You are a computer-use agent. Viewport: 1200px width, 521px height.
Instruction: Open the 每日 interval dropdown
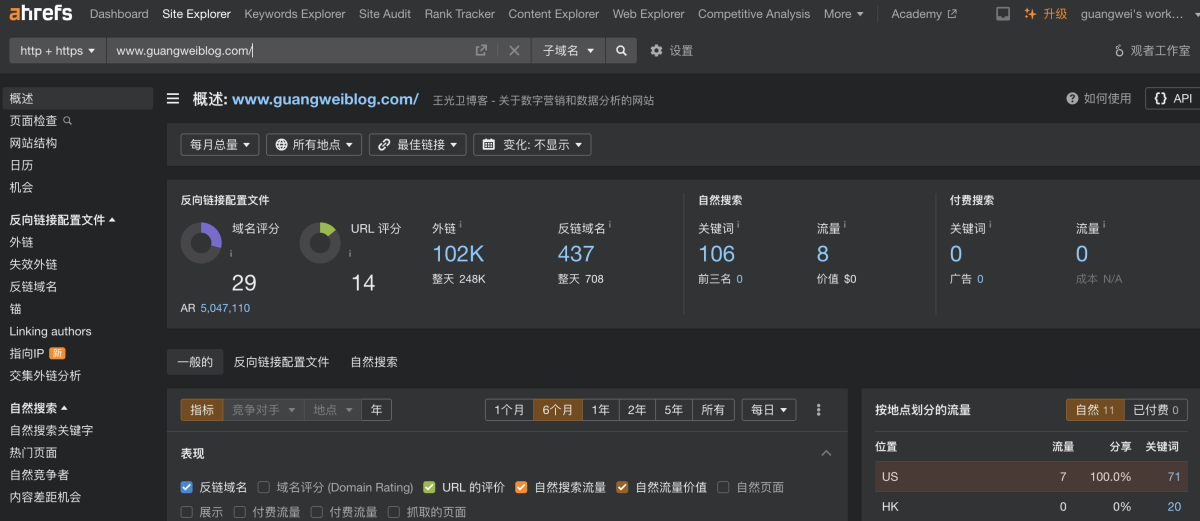click(x=769, y=410)
